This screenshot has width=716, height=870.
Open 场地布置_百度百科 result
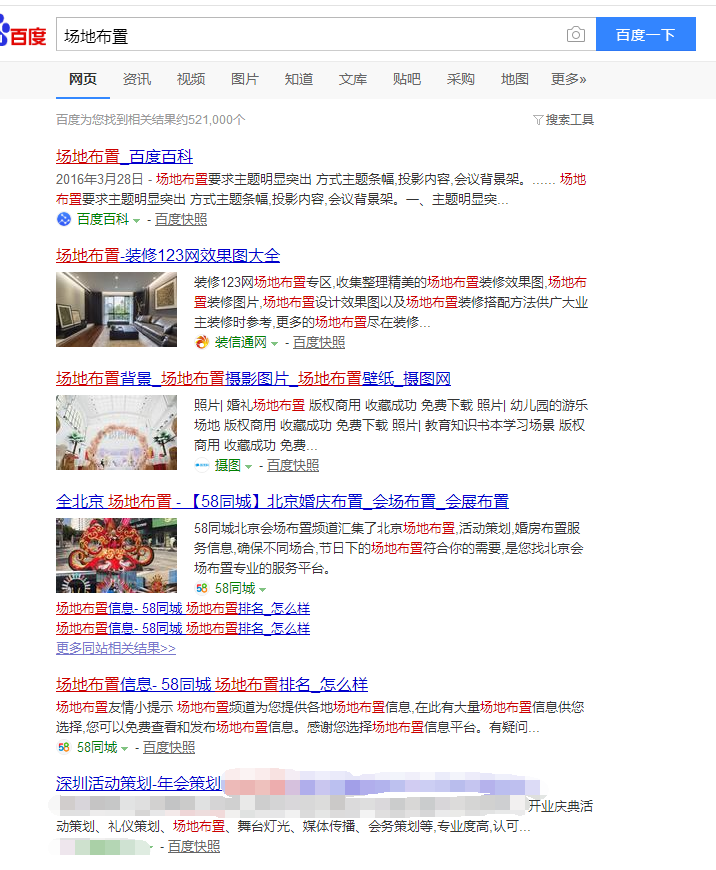(124, 156)
